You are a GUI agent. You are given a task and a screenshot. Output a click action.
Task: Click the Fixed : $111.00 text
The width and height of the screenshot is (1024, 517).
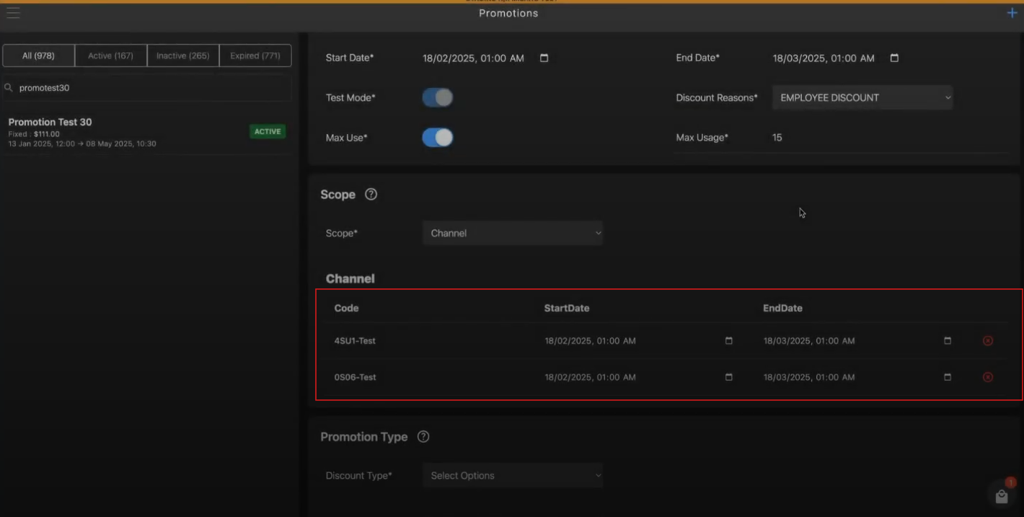[34, 134]
